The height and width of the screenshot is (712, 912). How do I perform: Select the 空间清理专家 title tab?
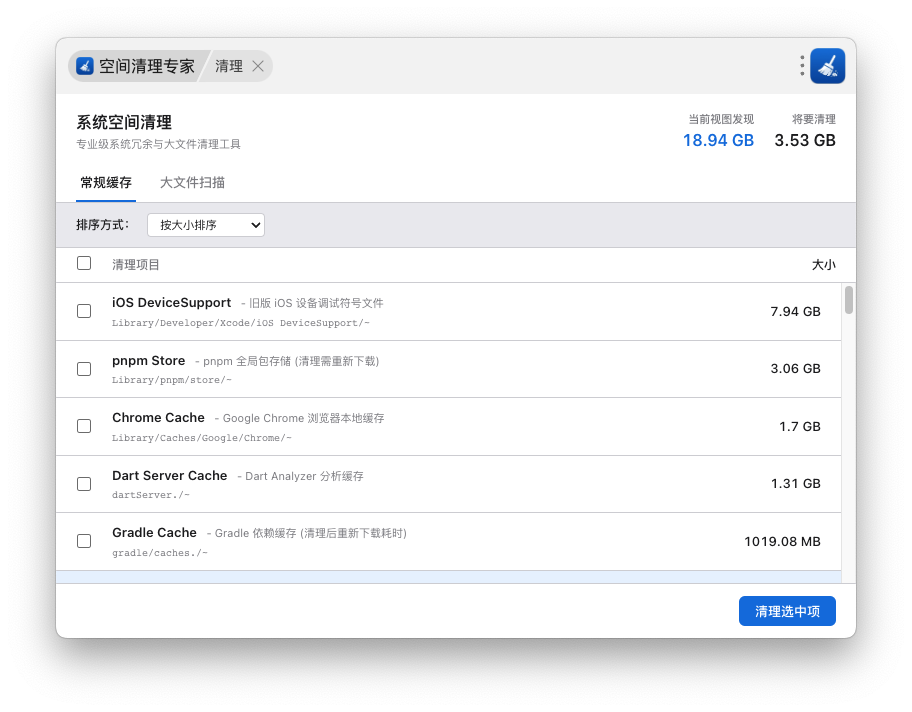(x=138, y=66)
